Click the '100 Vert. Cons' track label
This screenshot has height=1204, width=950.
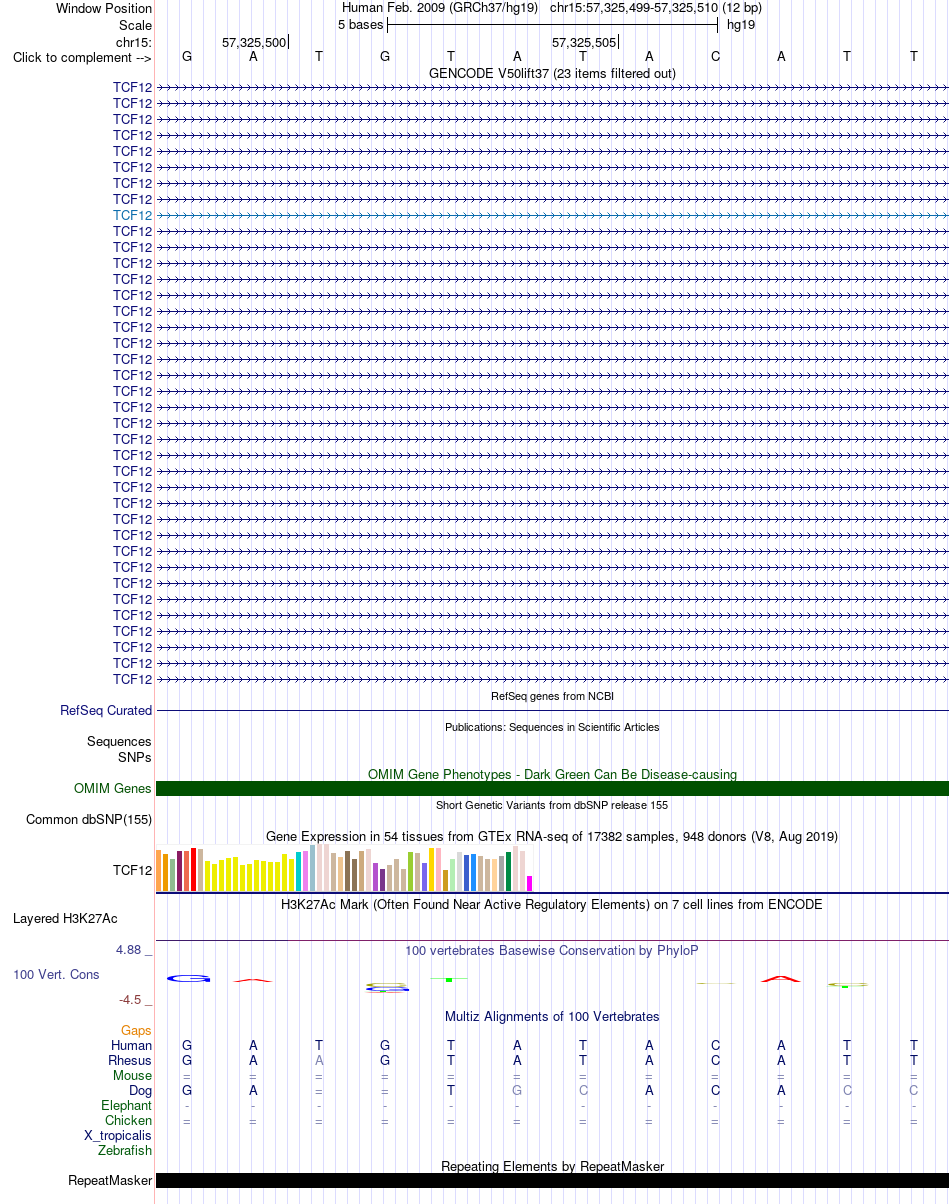(x=56, y=974)
